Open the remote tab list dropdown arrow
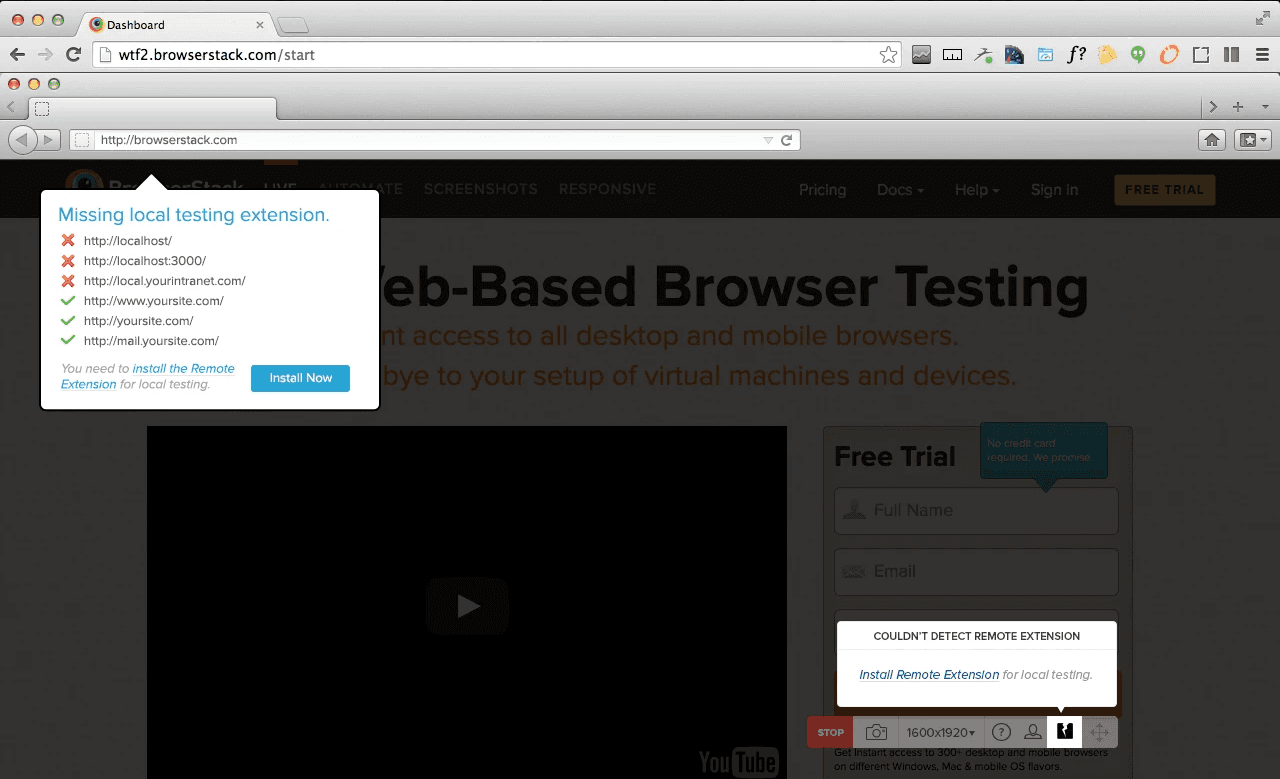Viewport: 1280px width, 779px height. tap(1265, 107)
